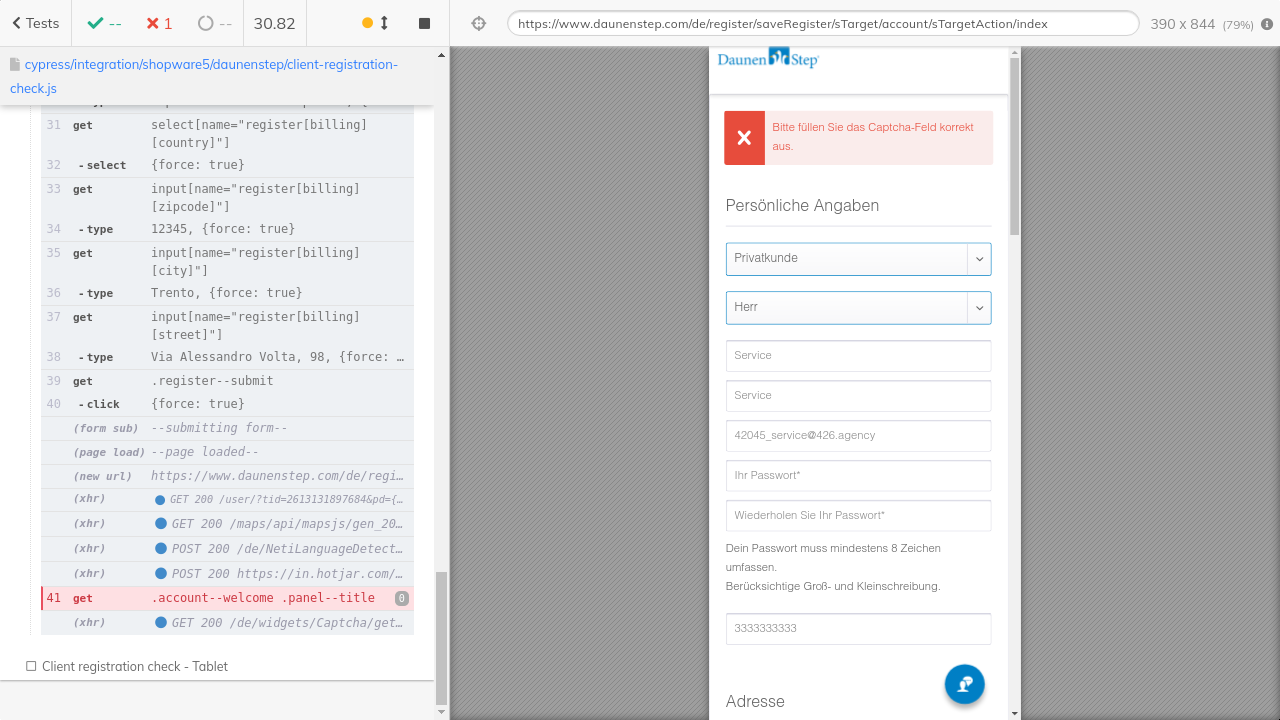1280x720 pixels.
Task: Expand the Privatkunde customer type dropdown
Action: pos(858,259)
